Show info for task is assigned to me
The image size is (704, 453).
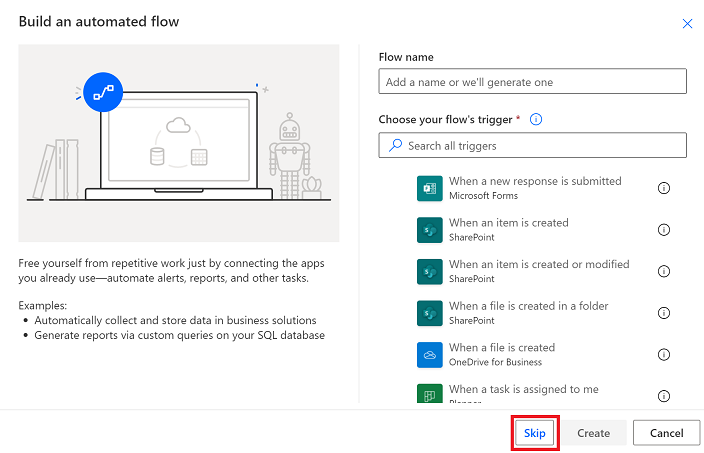664,396
